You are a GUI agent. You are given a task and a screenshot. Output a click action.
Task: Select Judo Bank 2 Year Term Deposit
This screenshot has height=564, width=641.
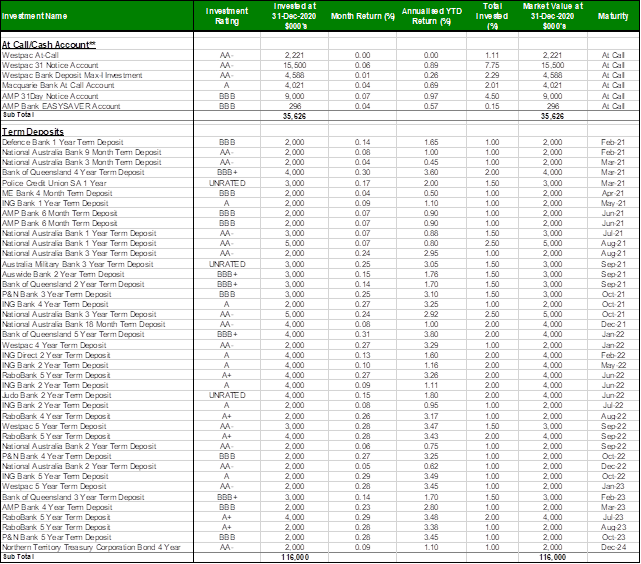click(x=56, y=395)
